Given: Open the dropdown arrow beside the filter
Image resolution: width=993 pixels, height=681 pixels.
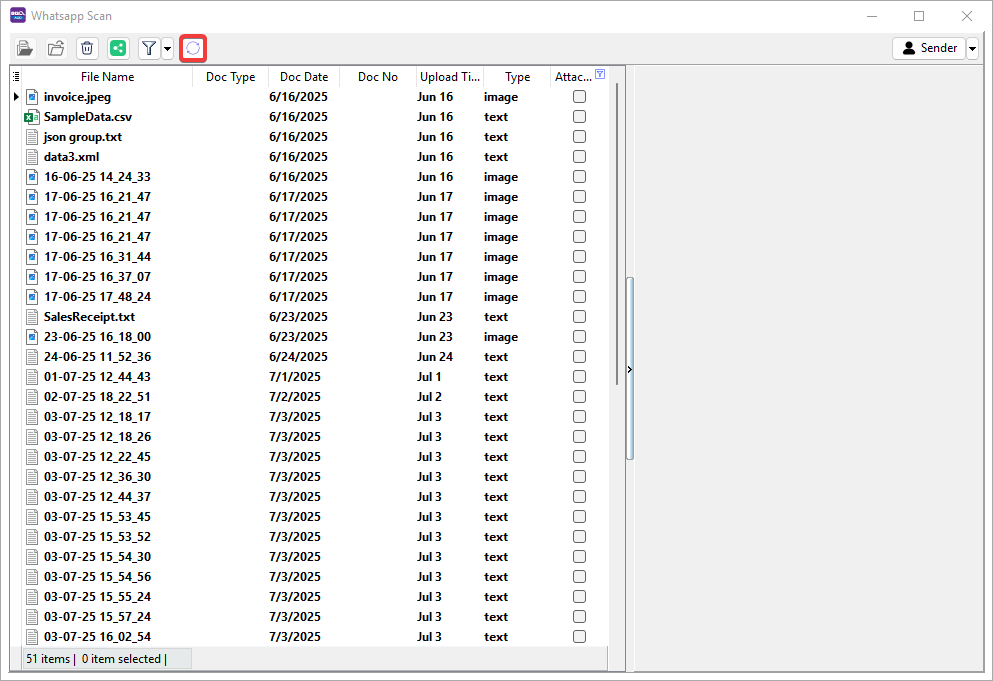Looking at the screenshot, I should [167, 48].
